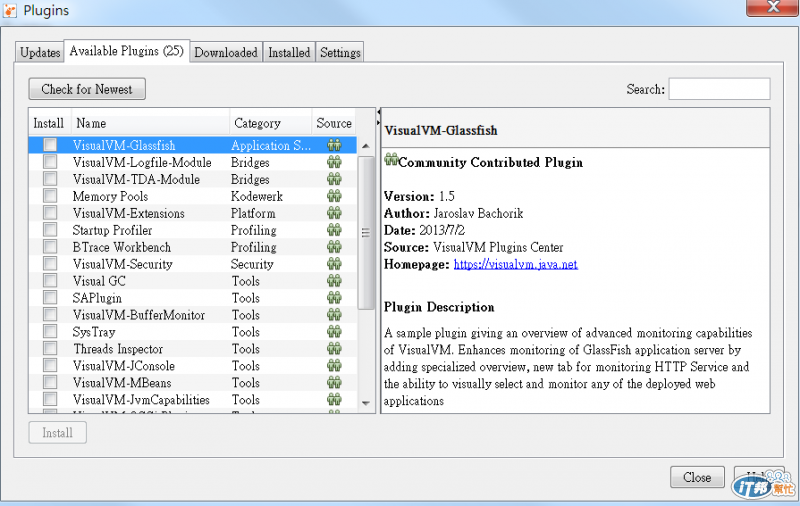Click community source icon for VisualVM-JvmCapabilities row

point(334,399)
